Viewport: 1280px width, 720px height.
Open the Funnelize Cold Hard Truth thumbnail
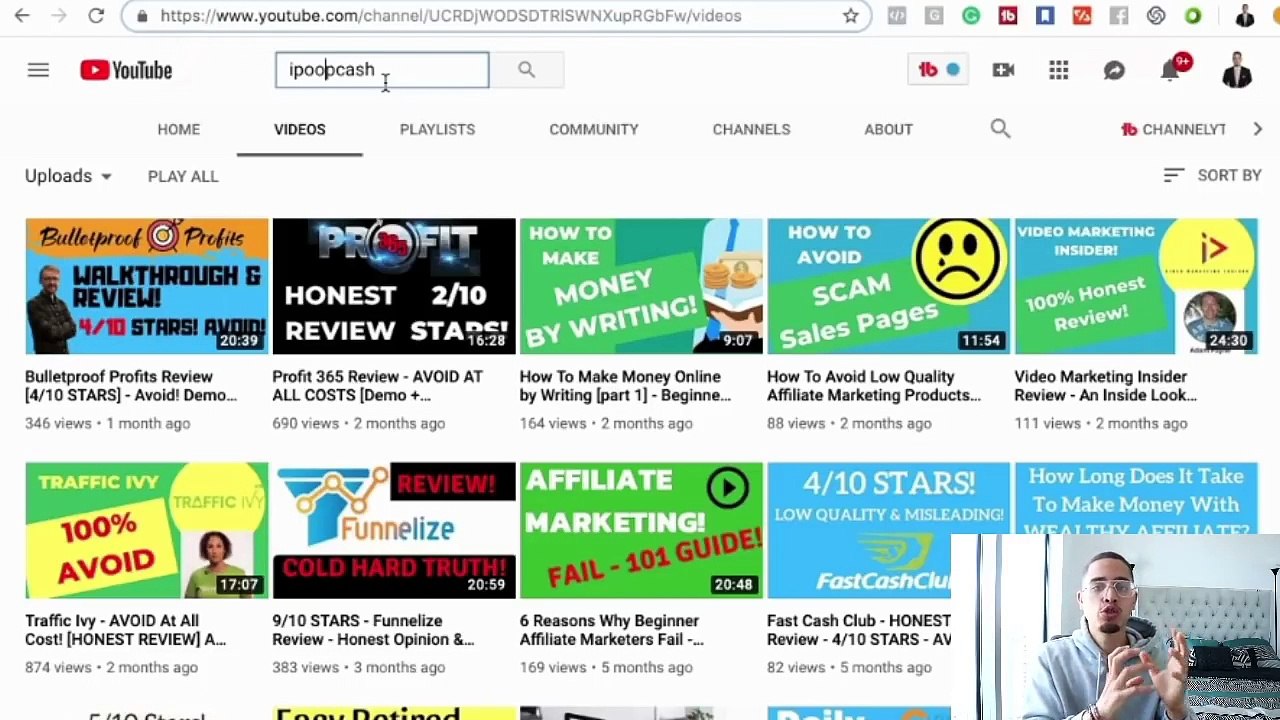pyautogui.click(x=394, y=530)
